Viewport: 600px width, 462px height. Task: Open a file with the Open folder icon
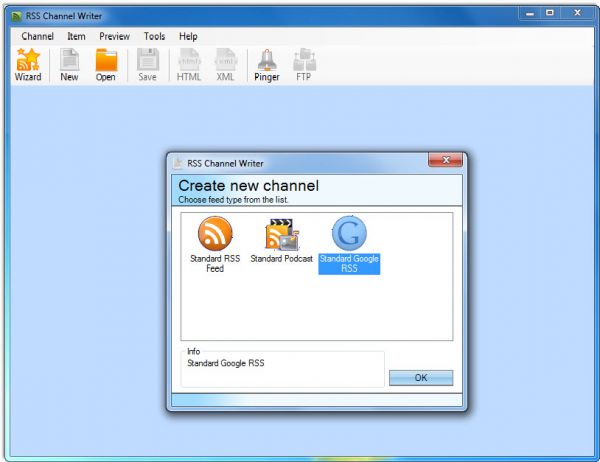click(106, 64)
